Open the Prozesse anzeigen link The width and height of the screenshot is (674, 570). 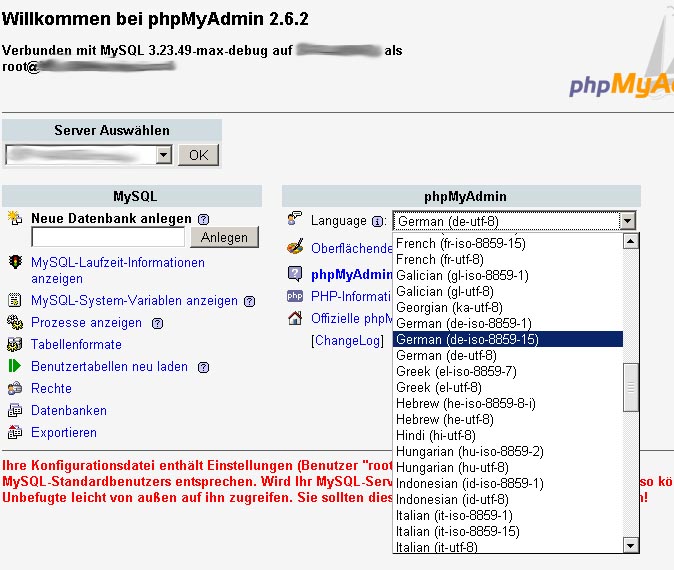[86, 322]
